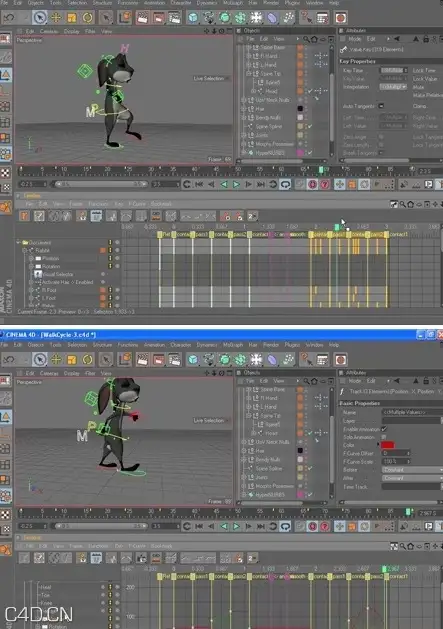Click Live Selection label in upper viewport
Viewport: 443px width, 629px height.
pos(209,78)
